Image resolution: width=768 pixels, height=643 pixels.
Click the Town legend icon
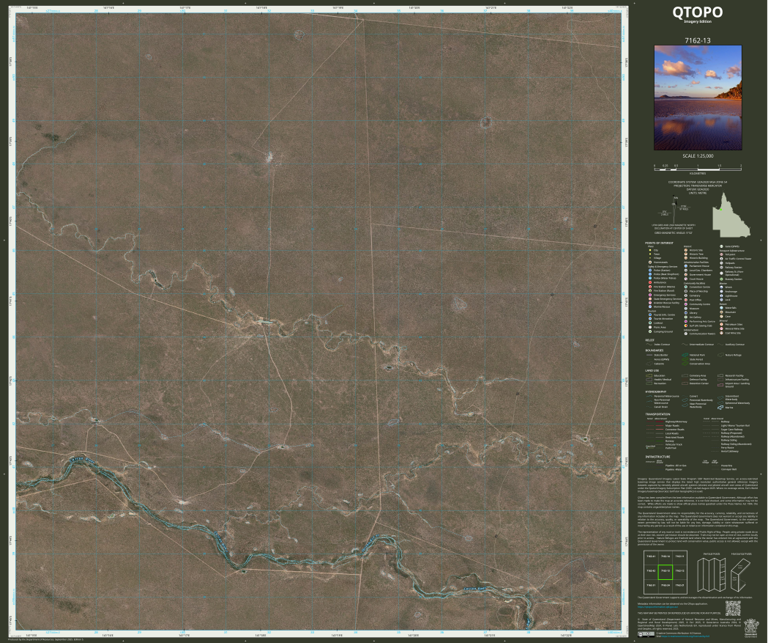(650, 254)
